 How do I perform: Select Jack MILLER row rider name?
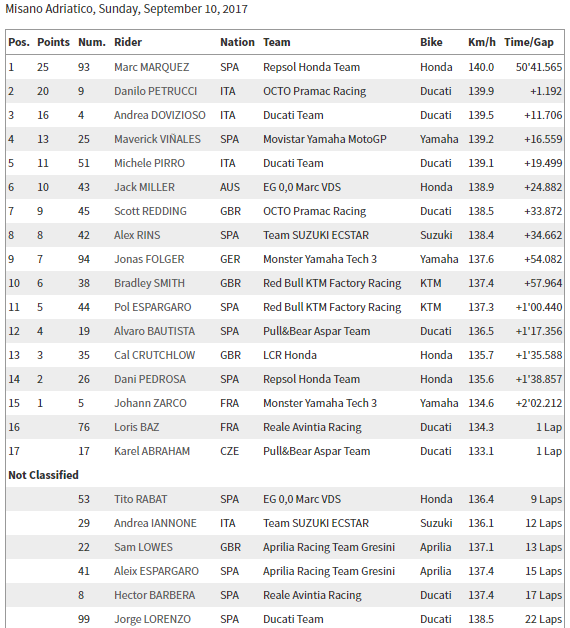tap(144, 187)
